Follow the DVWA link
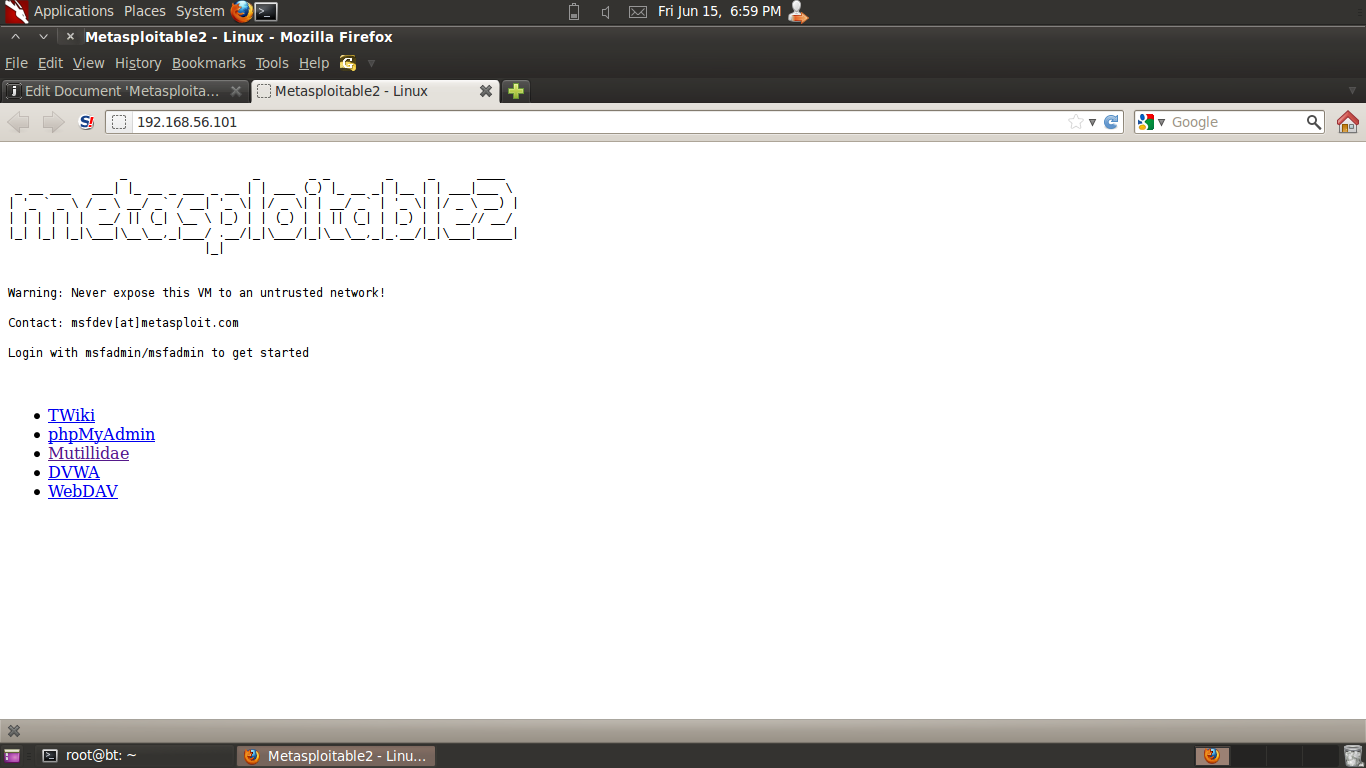Viewport: 1366px width, 768px height. (x=74, y=472)
